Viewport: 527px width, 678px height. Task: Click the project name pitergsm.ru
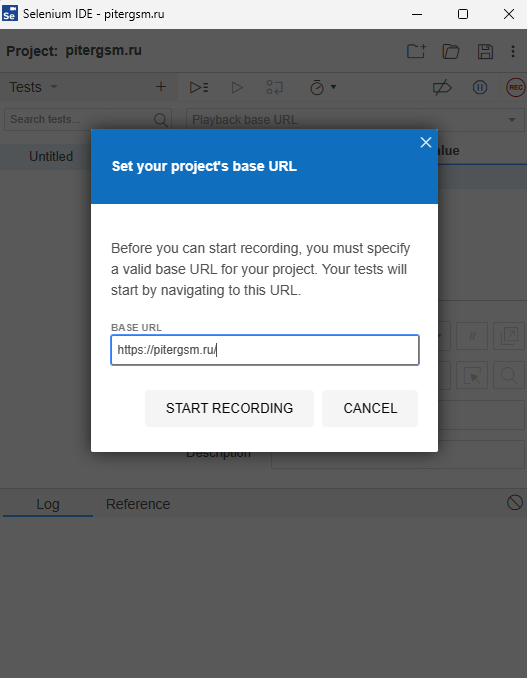tap(103, 51)
